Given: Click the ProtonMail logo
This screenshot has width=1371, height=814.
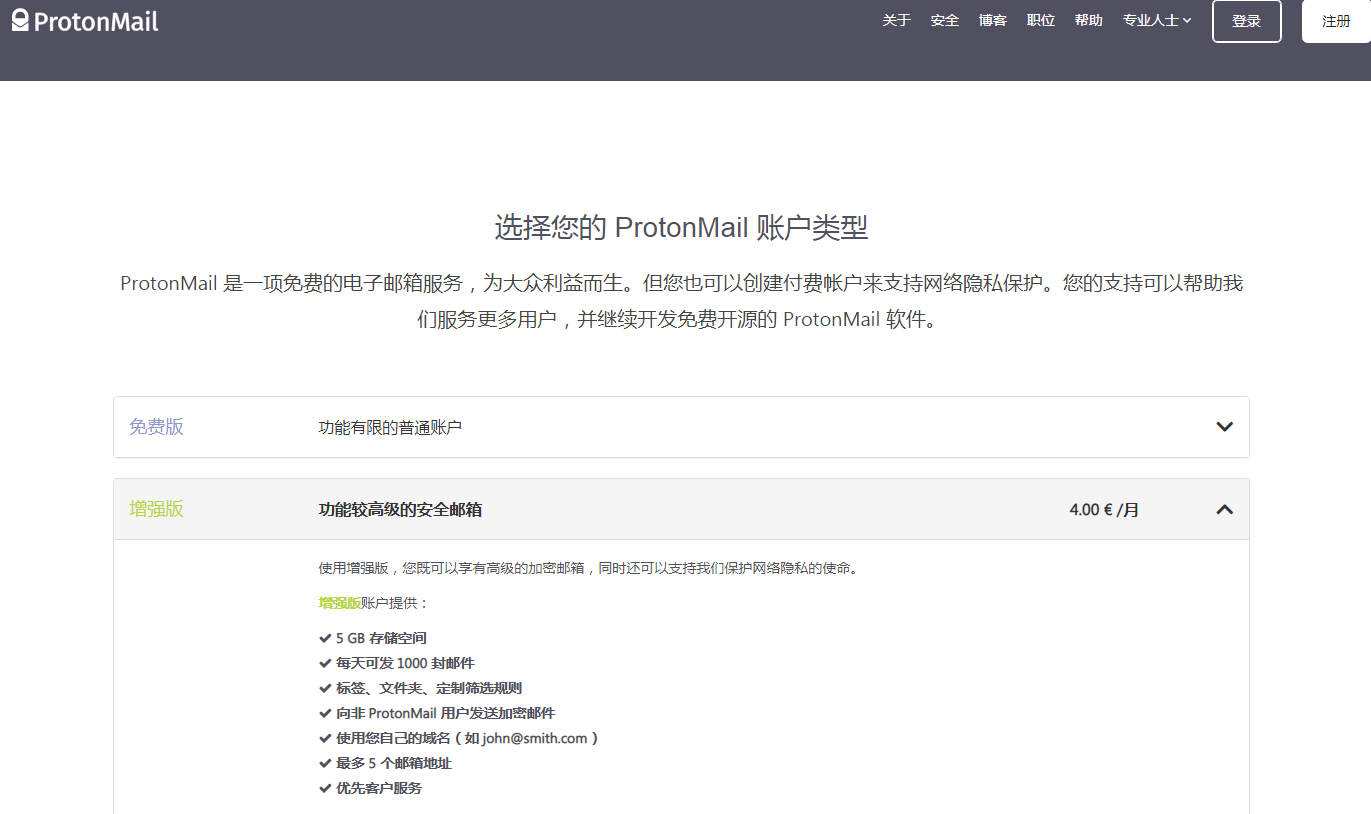Looking at the screenshot, I should tap(85, 21).
